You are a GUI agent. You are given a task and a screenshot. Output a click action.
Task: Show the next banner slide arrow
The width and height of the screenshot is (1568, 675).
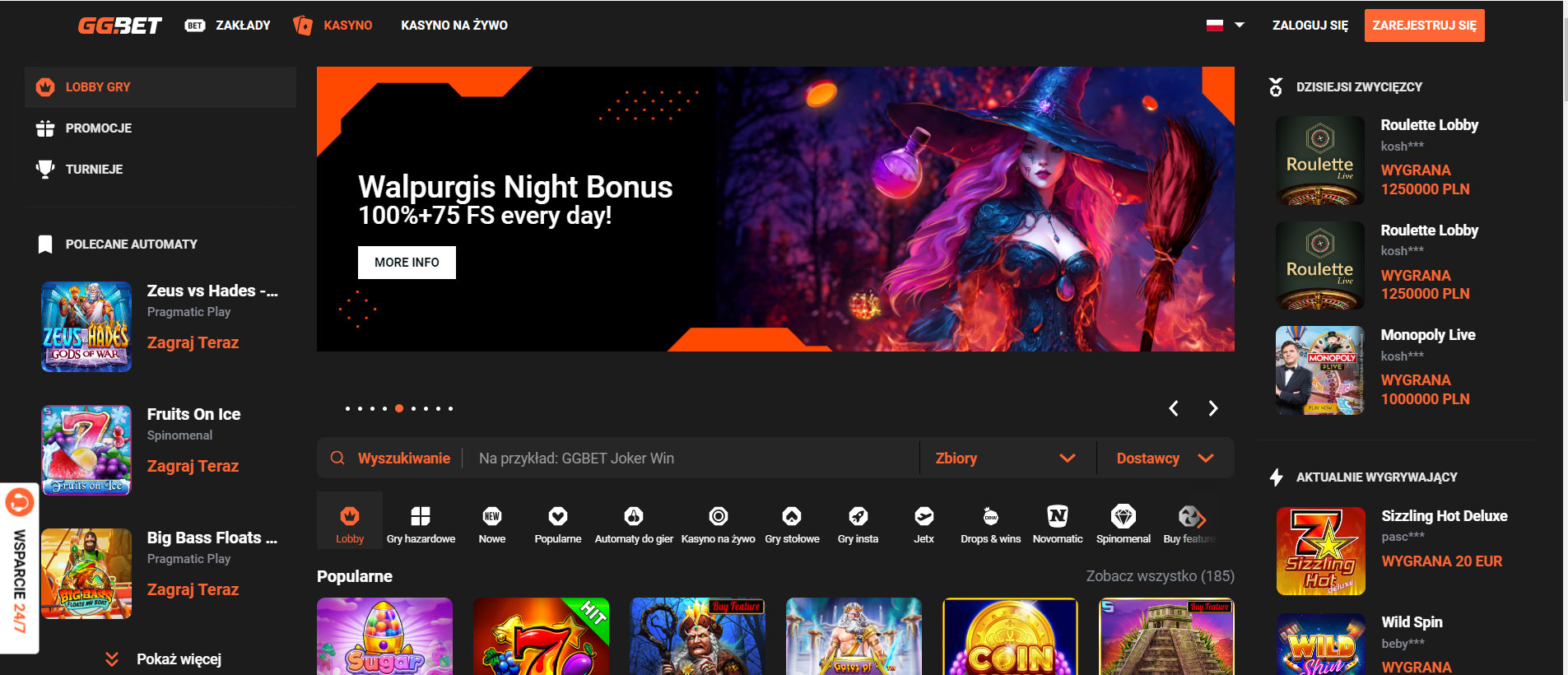[1212, 408]
